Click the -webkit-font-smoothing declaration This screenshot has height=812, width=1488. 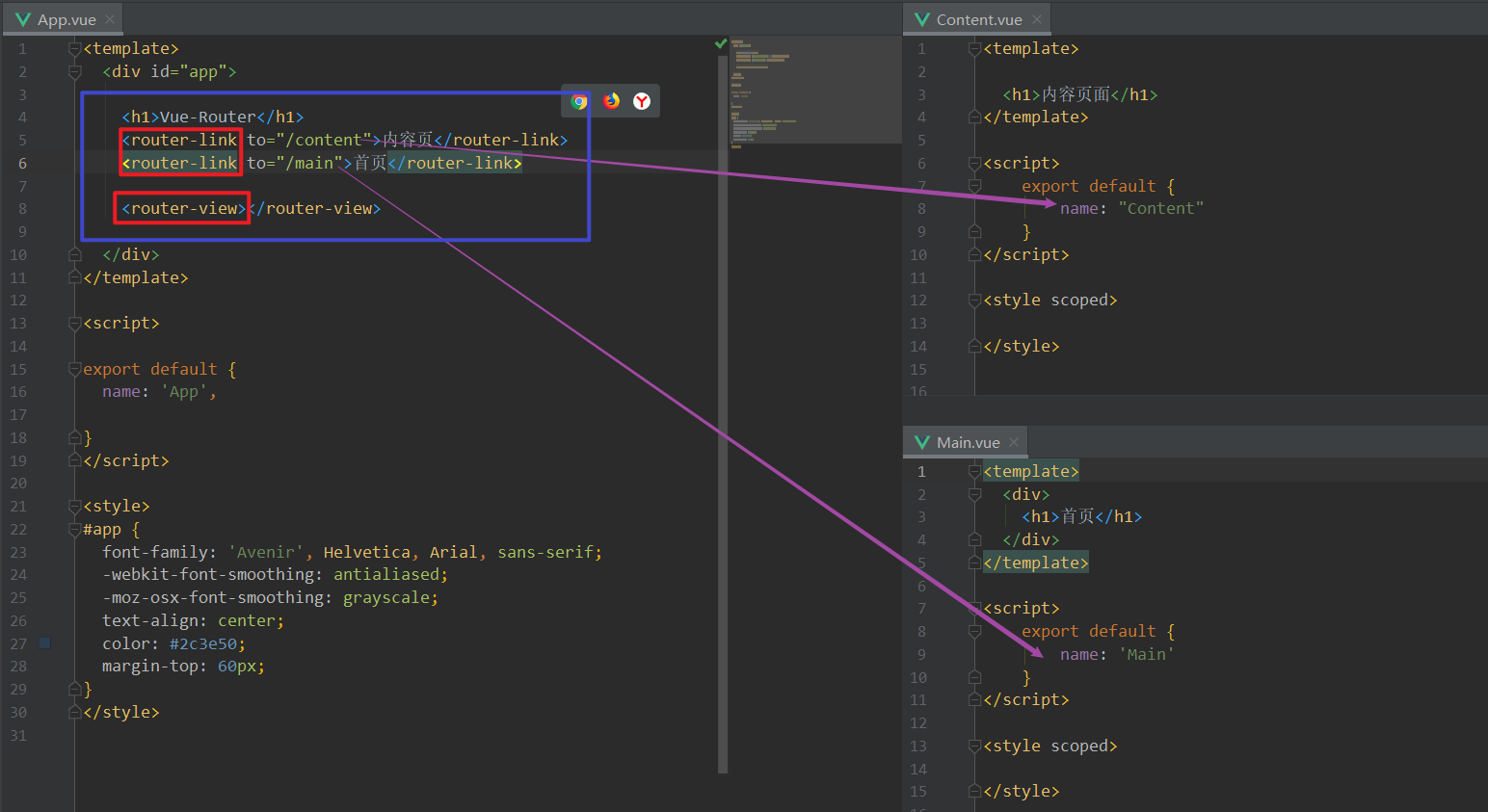click(275, 575)
